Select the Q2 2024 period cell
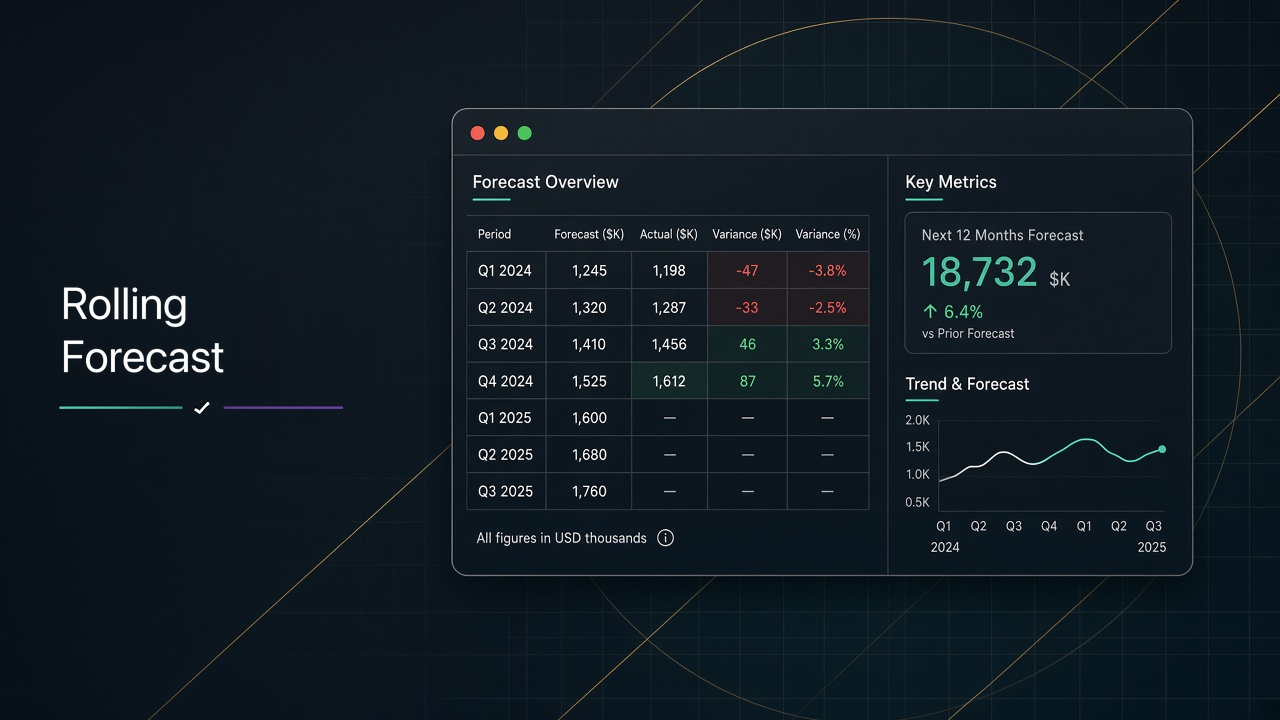 [x=505, y=307]
